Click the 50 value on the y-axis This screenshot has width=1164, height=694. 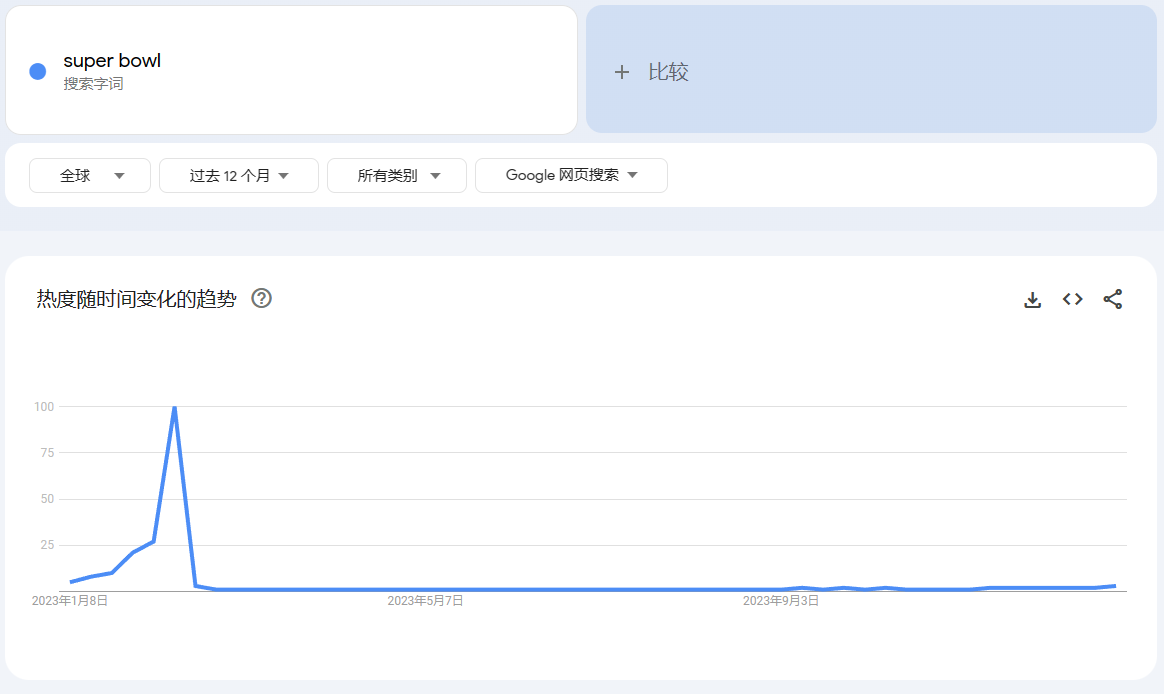coord(48,499)
